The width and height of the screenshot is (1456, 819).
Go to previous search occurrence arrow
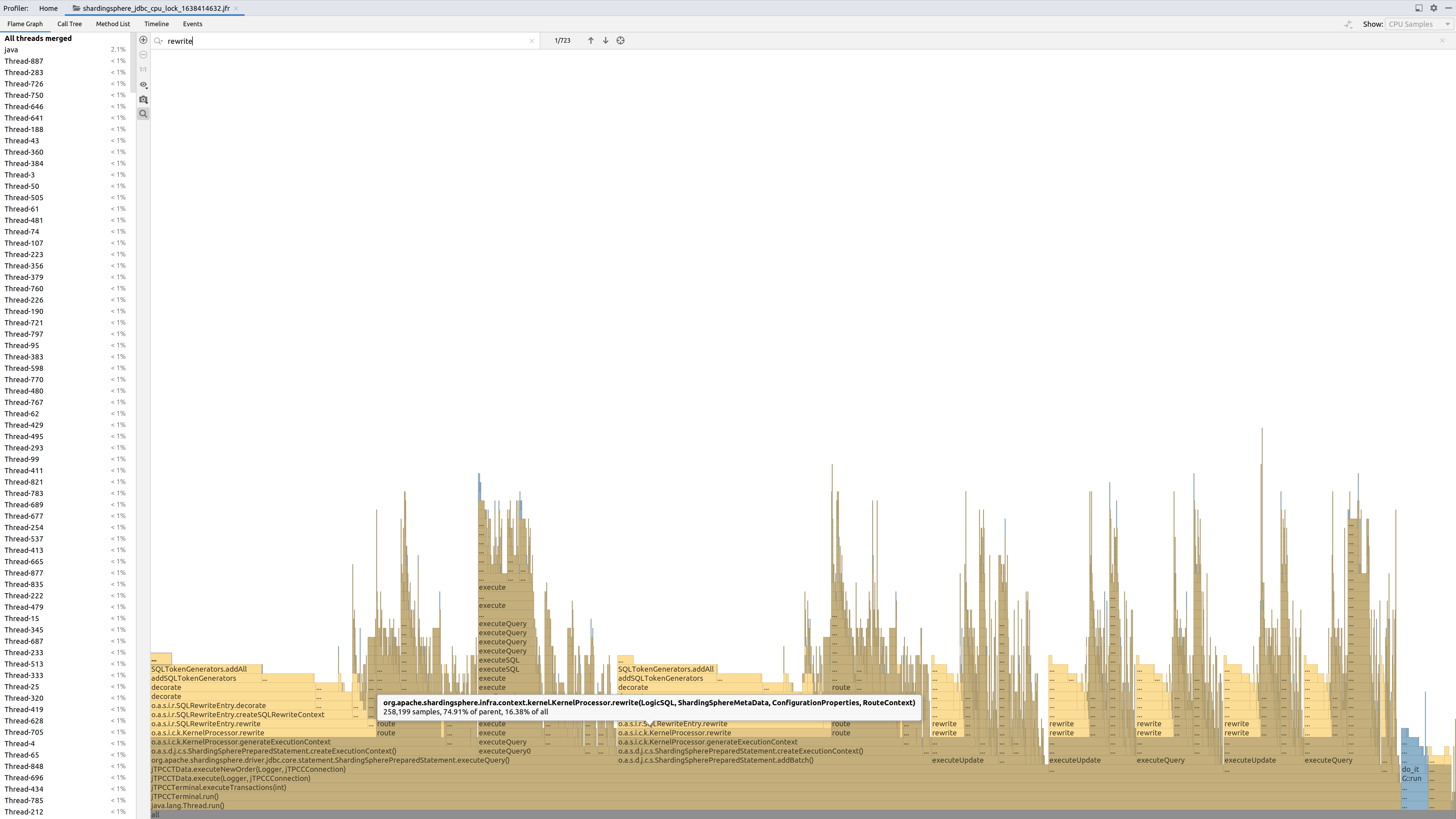coord(591,41)
